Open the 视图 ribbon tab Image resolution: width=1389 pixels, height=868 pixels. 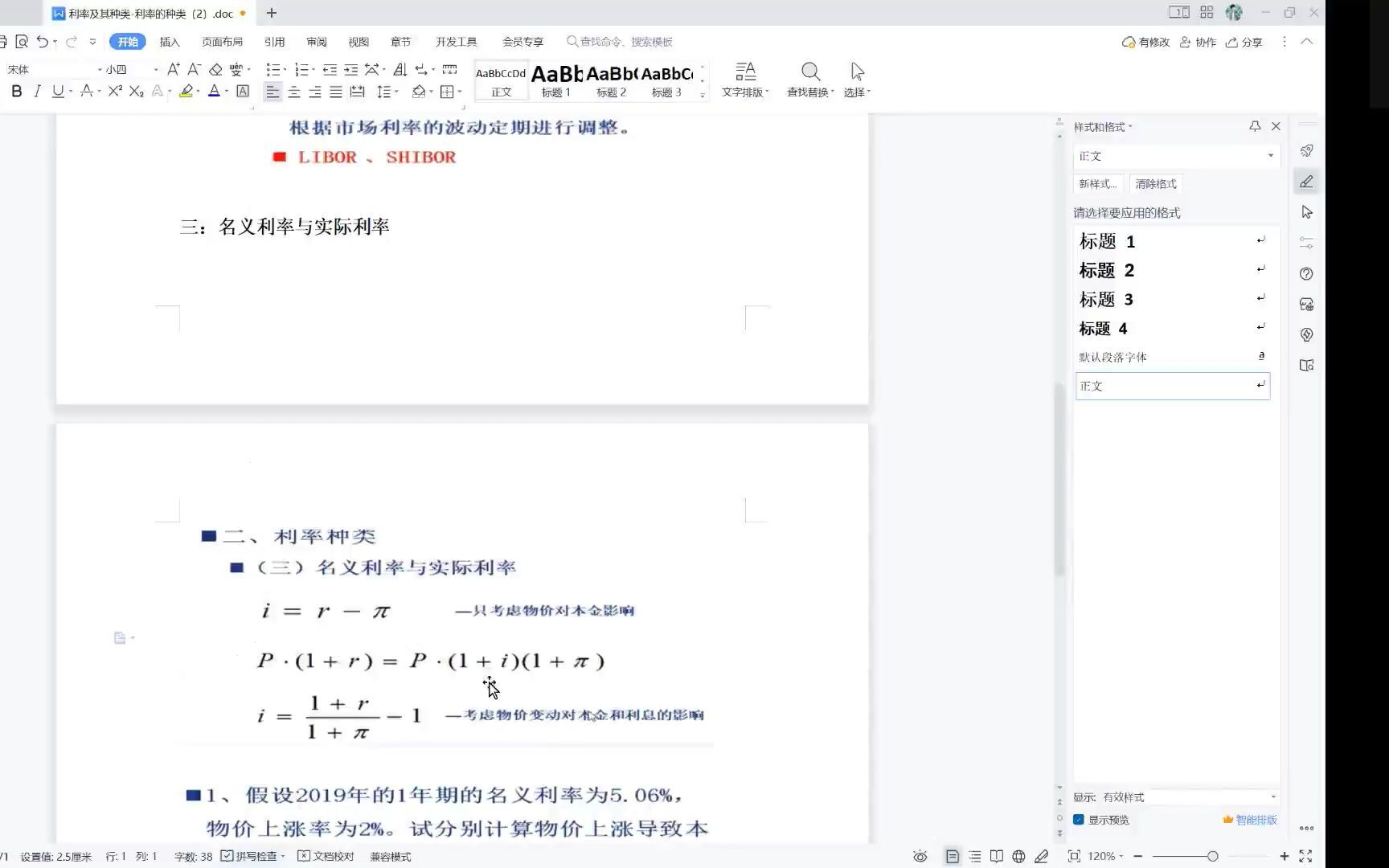(359, 42)
